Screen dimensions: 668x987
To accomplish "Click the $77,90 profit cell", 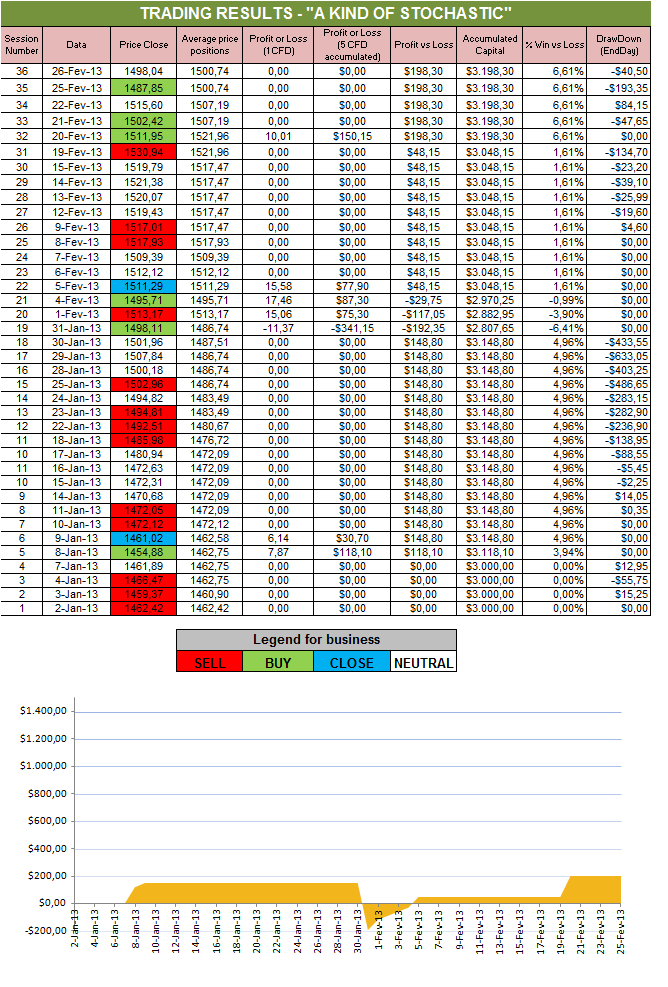I will [352, 286].
